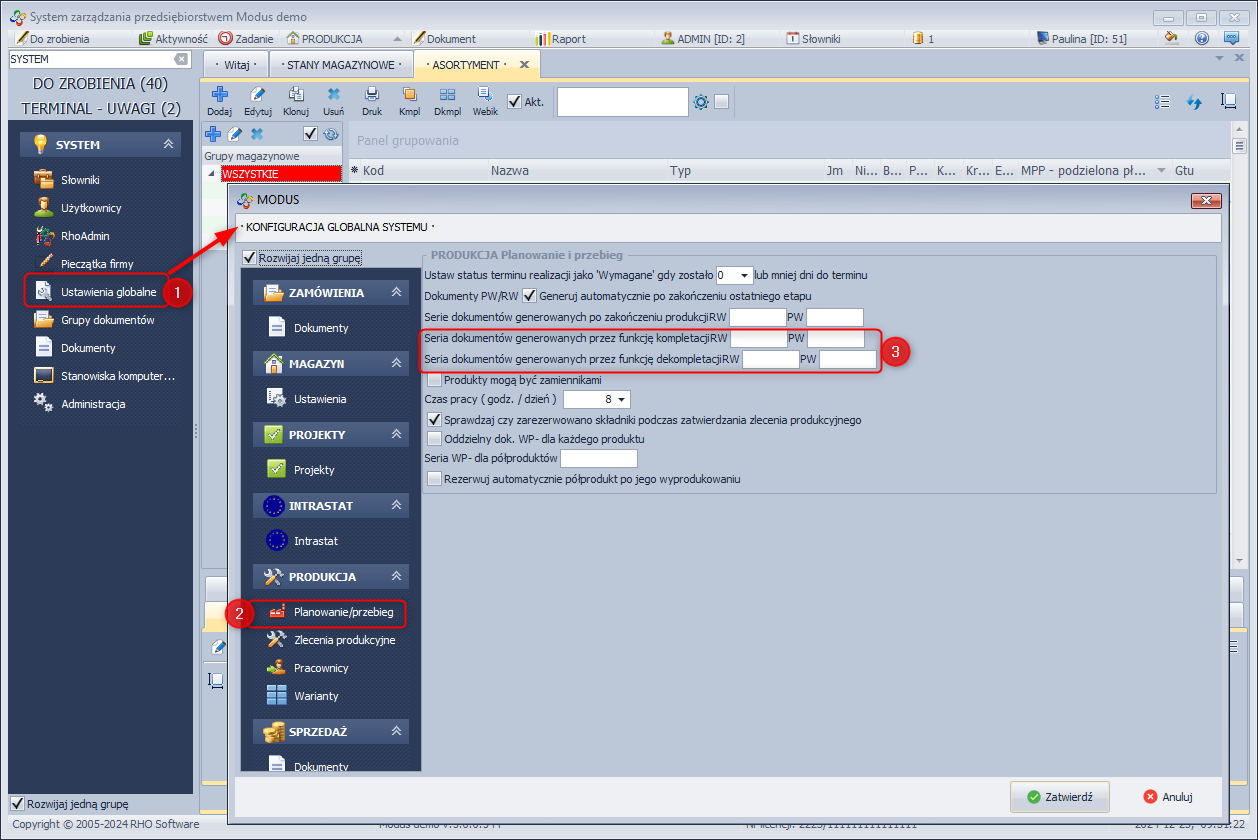
Task: Open Planowanie/przebieg in PRODUKCJA section
Action: click(343, 612)
